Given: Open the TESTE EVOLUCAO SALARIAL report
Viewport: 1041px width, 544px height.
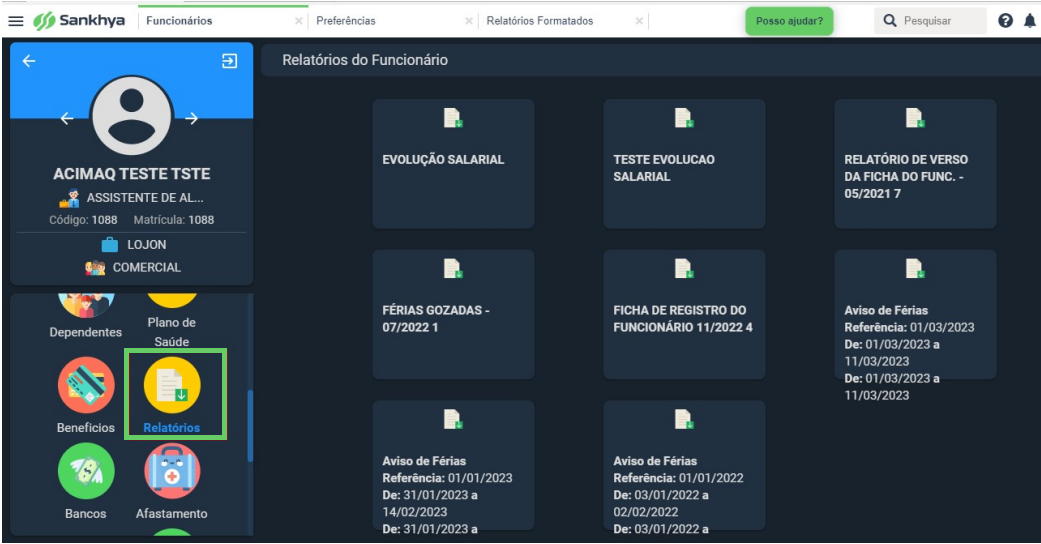Looking at the screenshot, I should click(684, 164).
